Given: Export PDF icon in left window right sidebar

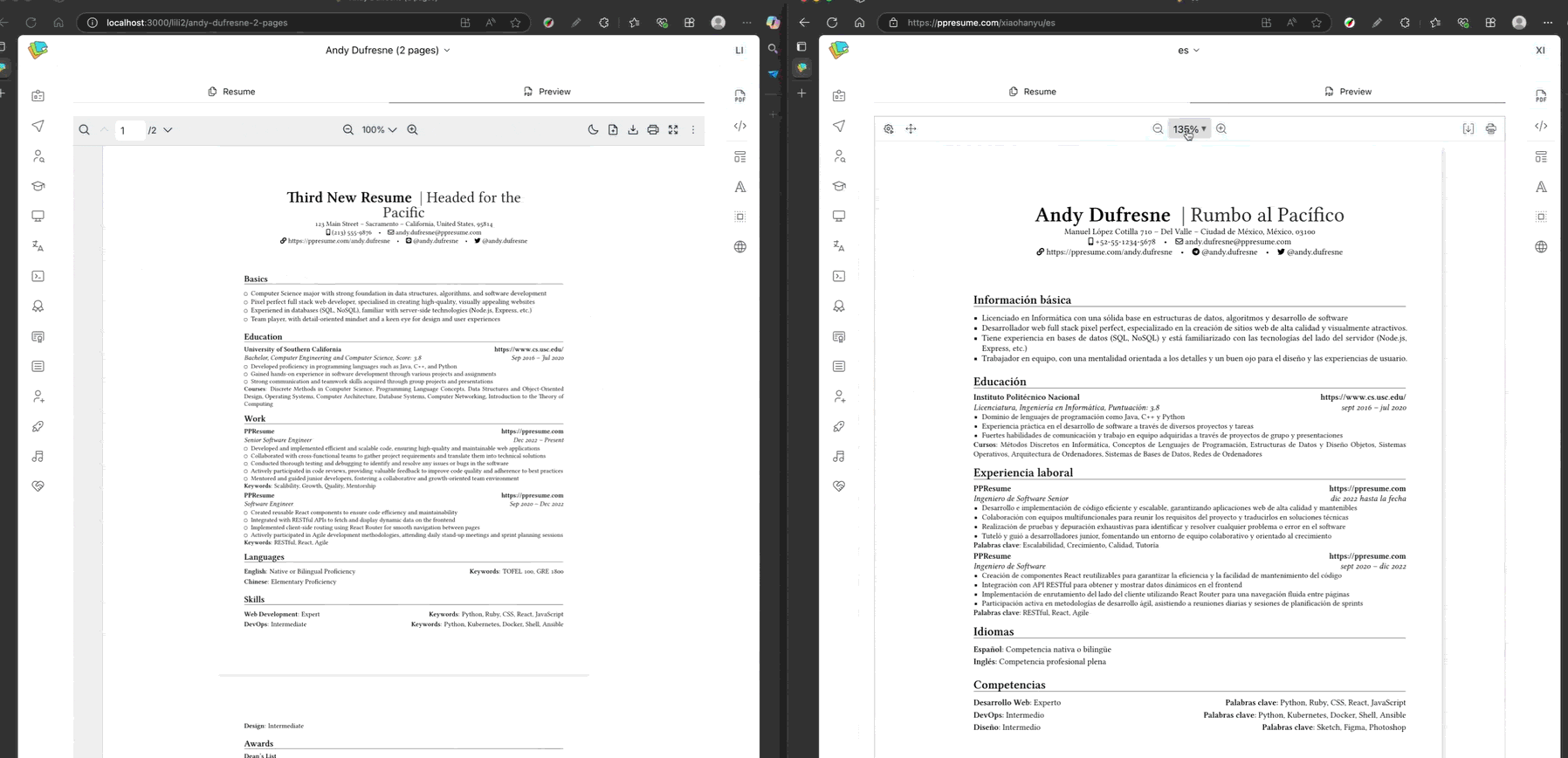Looking at the screenshot, I should click(739, 96).
